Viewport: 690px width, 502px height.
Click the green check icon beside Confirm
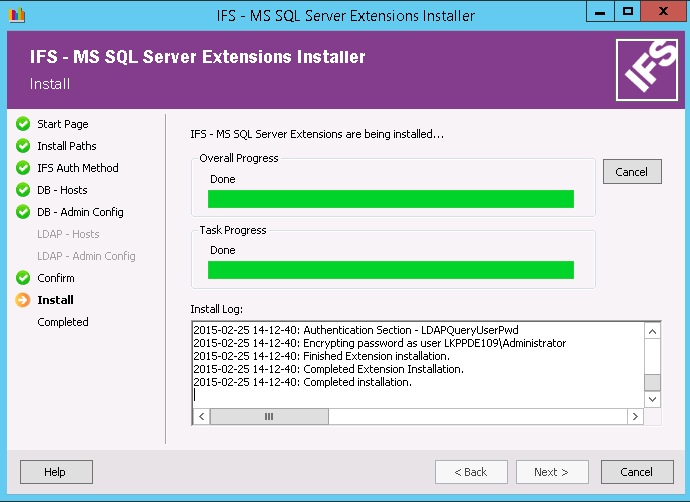click(x=23, y=278)
